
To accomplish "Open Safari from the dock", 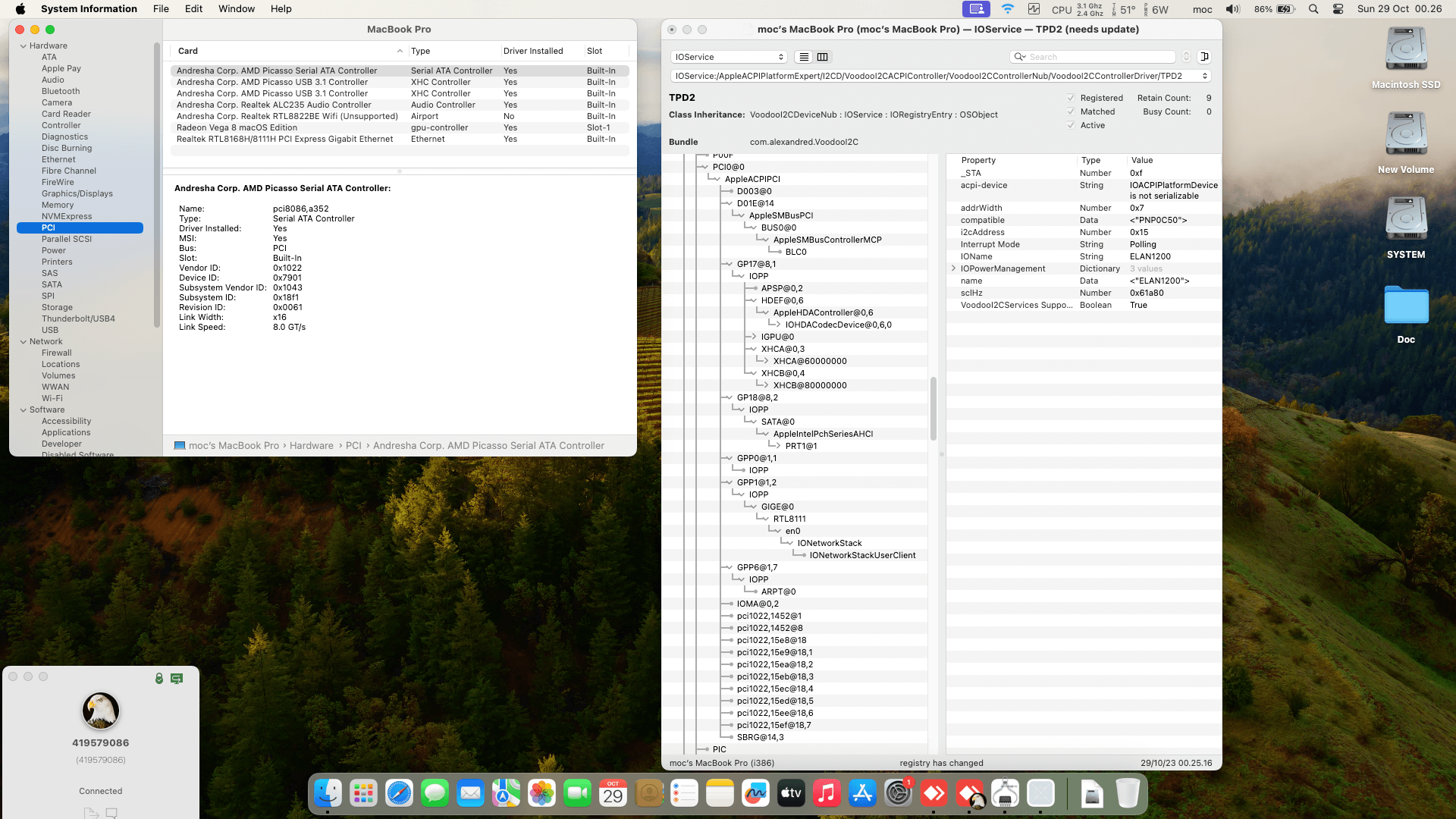I will click(x=399, y=793).
